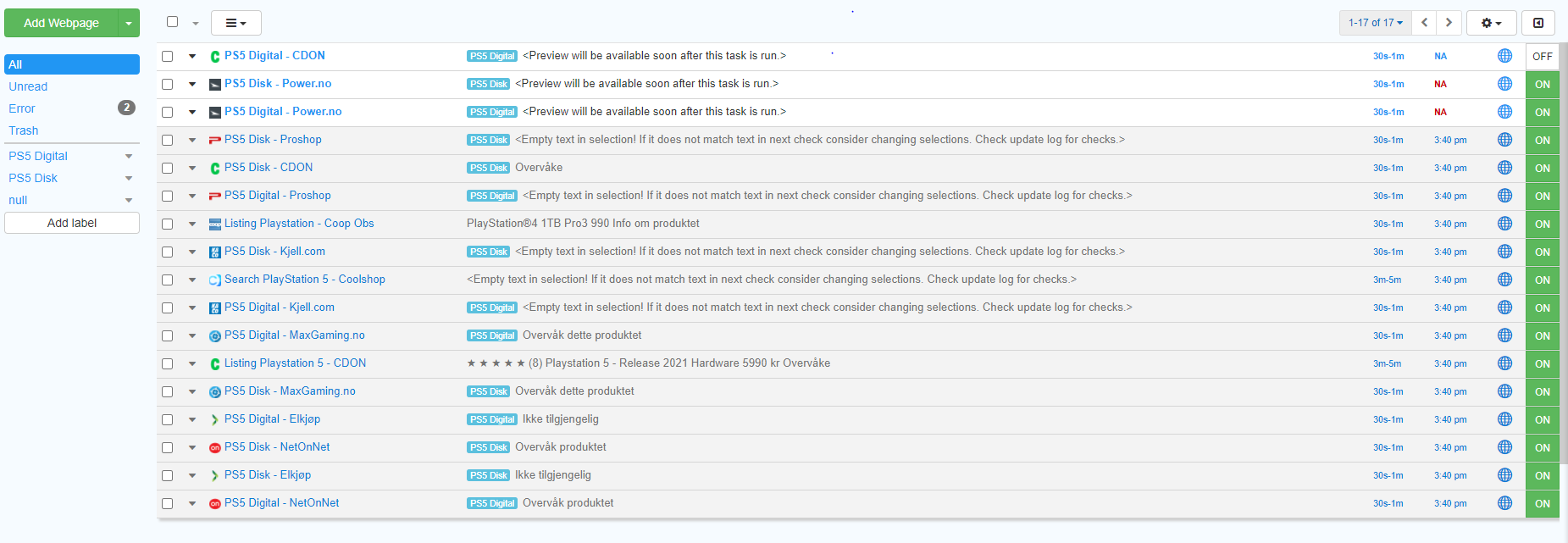Screen dimensions: 1568x543
Task: Click globe icon for PS5 Digital - Kjell.com
Action: 1504,308
